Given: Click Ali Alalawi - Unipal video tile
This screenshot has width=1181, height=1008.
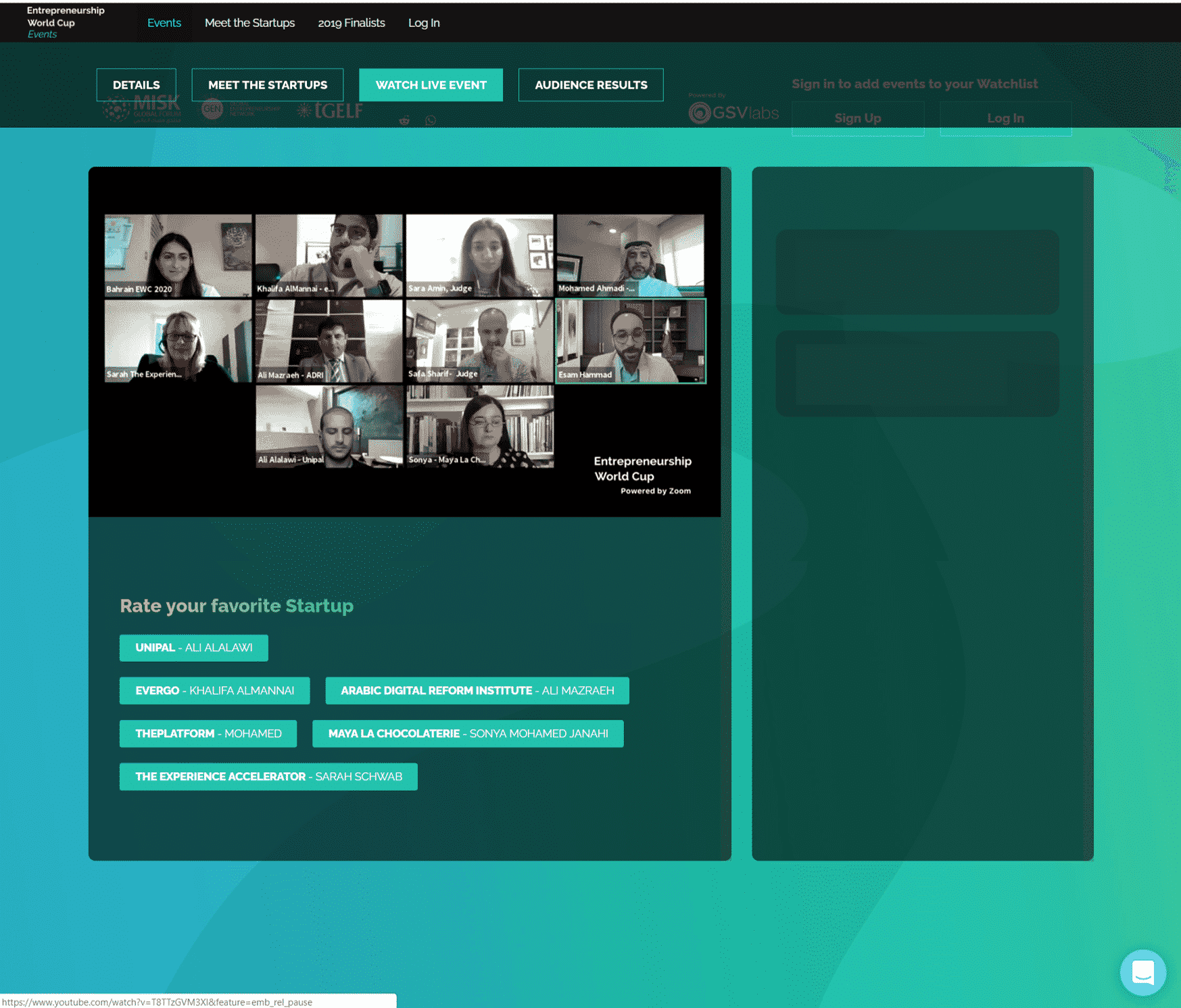Looking at the screenshot, I should tap(329, 427).
